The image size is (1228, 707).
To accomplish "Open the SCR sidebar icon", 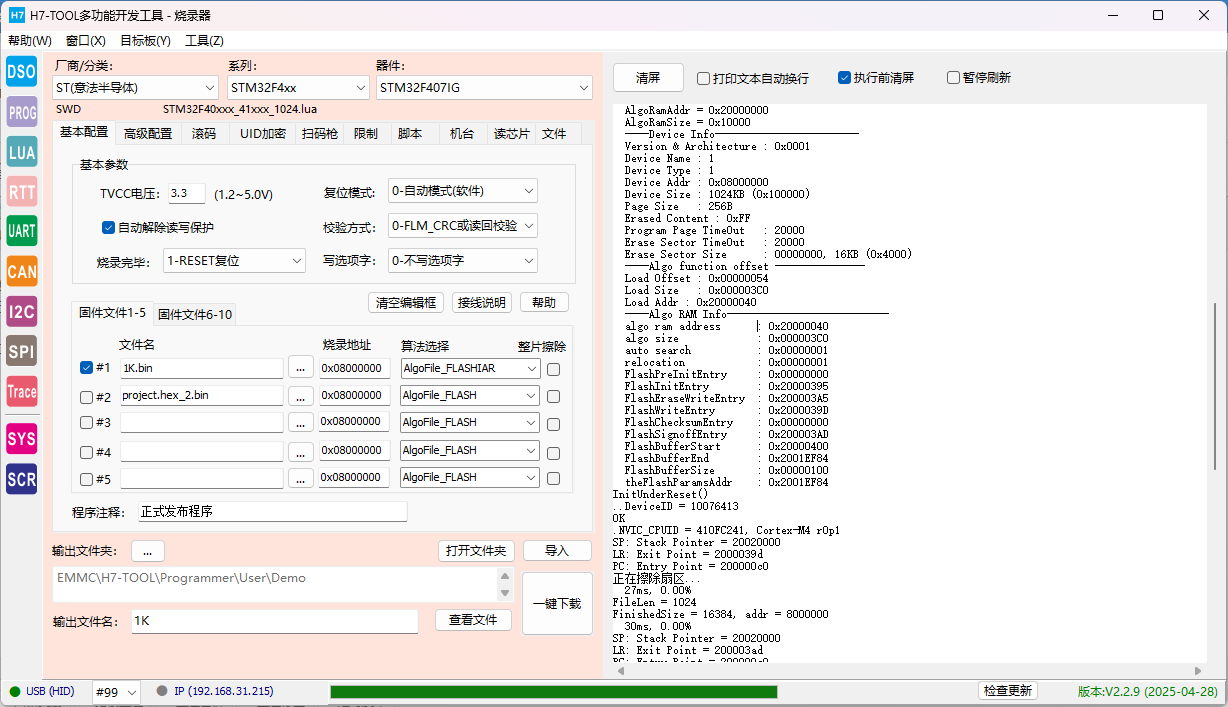I will point(22,479).
